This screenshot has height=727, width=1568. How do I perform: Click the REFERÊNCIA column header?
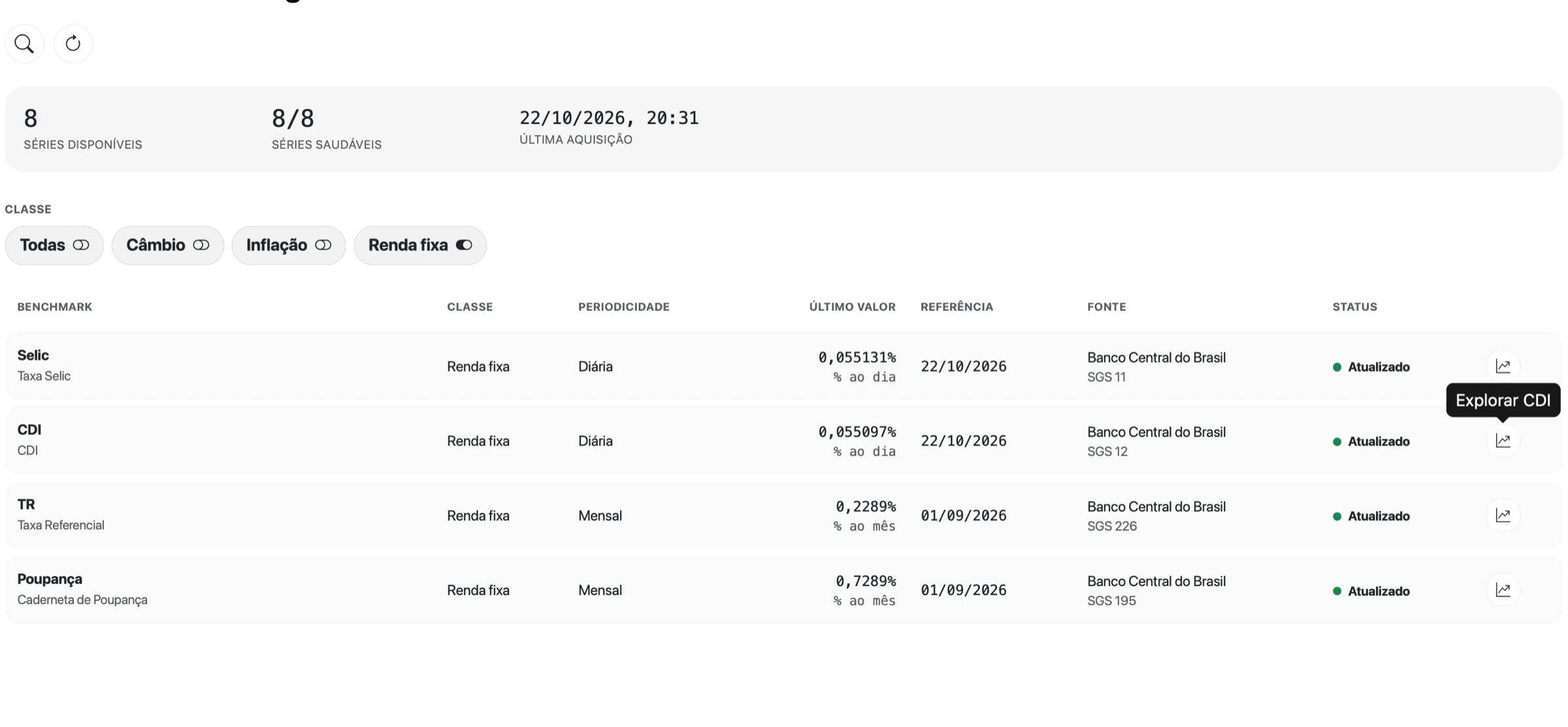957,307
